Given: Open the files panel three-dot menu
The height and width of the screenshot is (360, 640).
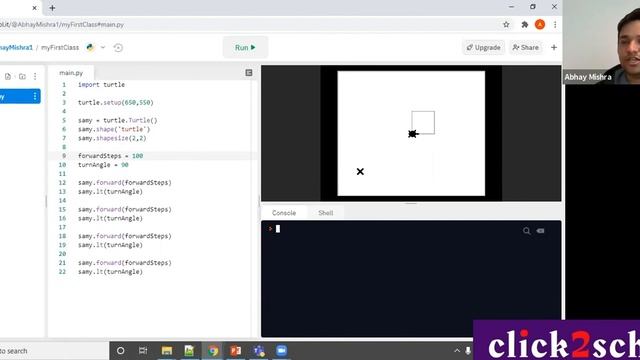Looking at the screenshot, I should (35, 76).
